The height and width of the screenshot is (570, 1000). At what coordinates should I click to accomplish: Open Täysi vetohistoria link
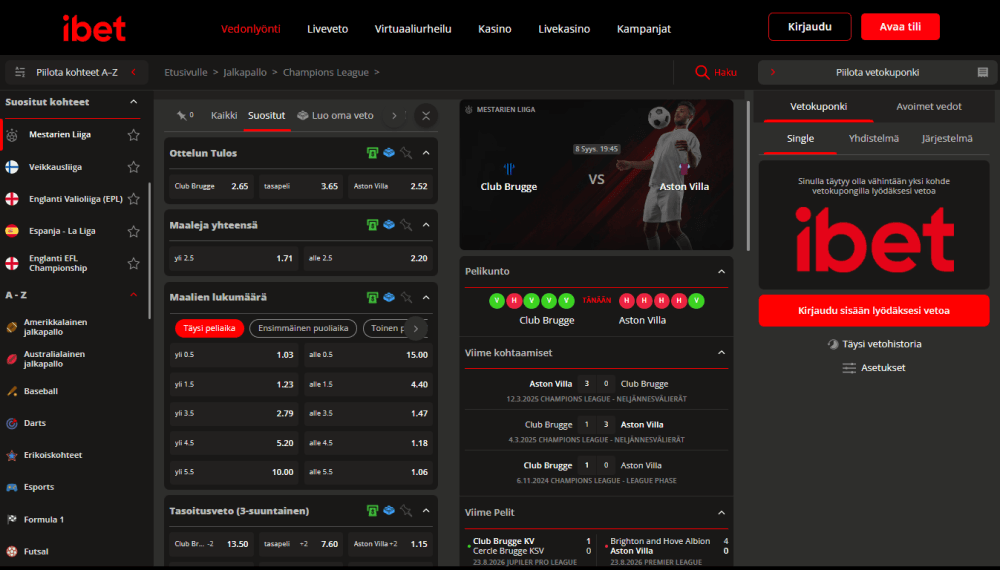(x=874, y=344)
